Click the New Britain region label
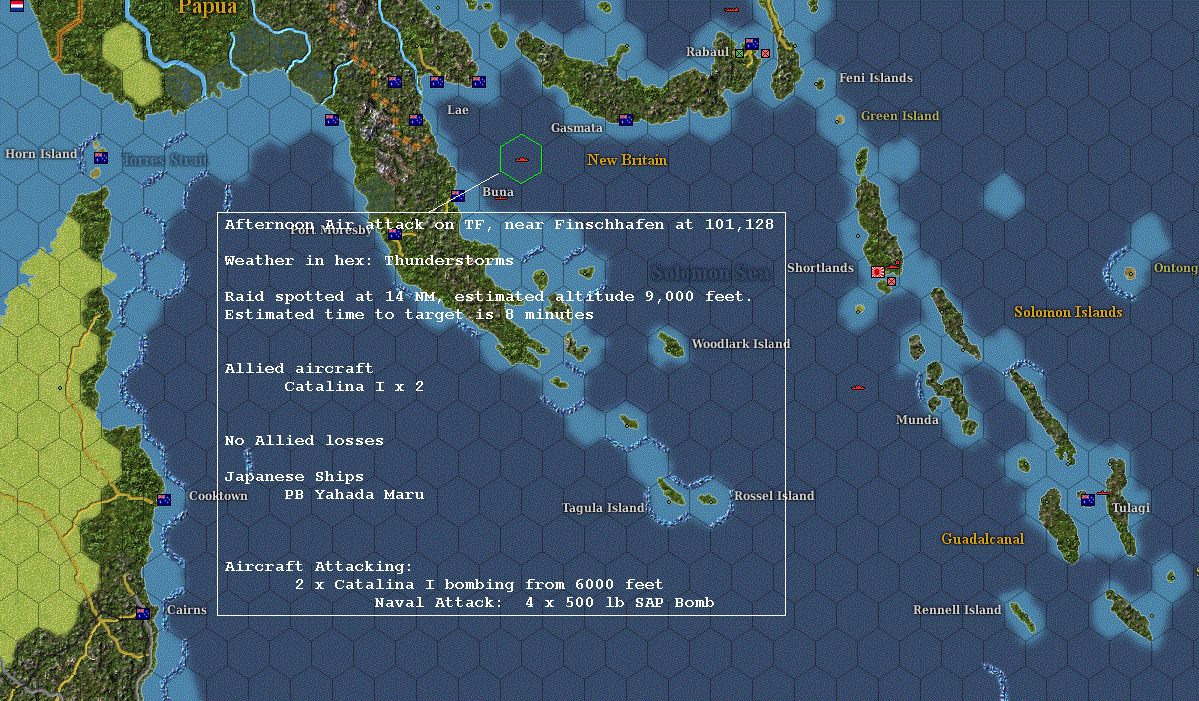 click(x=627, y=160)
